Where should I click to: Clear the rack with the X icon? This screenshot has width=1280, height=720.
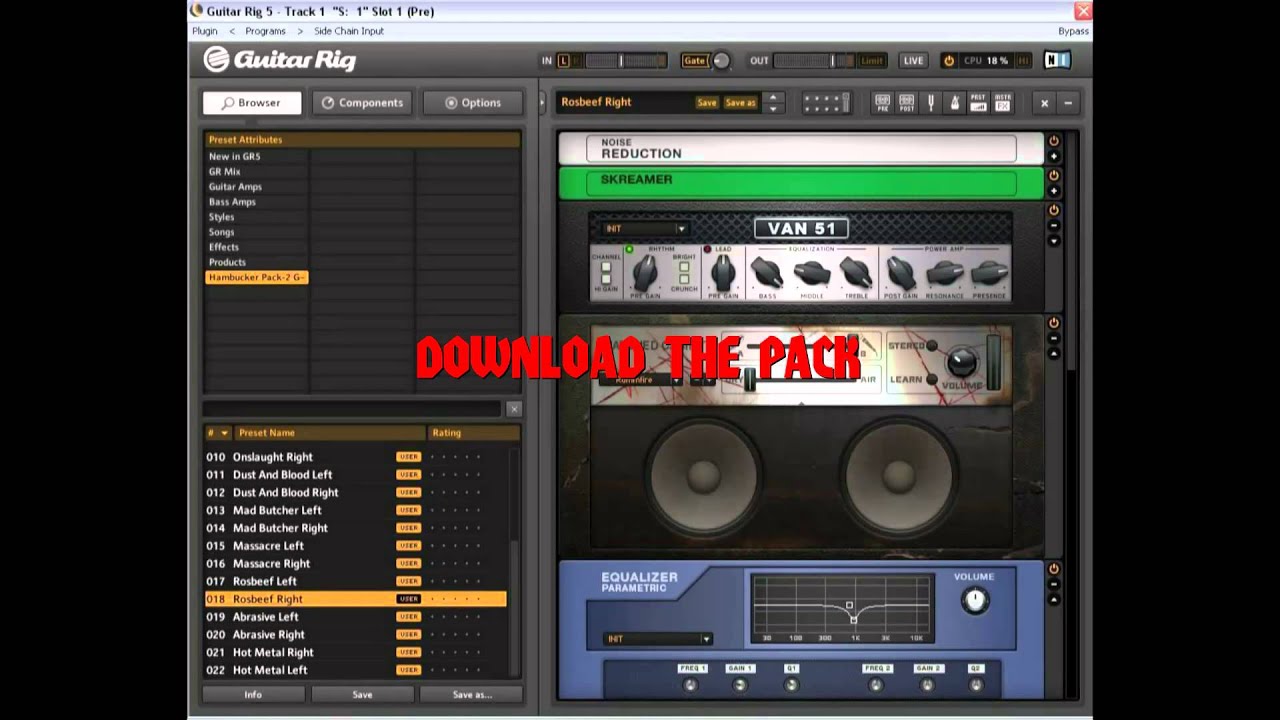point(1044,103)
